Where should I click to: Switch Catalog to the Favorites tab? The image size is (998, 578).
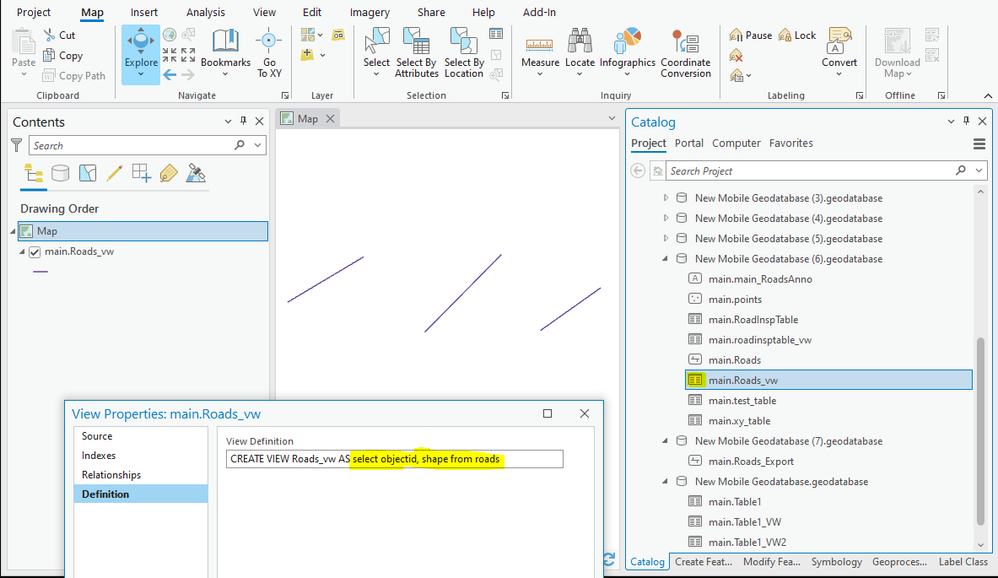tap(791, 143)
